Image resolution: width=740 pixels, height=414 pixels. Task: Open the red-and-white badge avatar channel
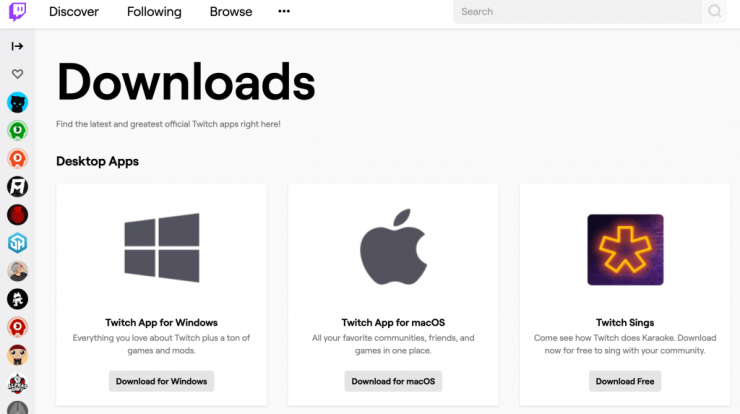point(17,383)
